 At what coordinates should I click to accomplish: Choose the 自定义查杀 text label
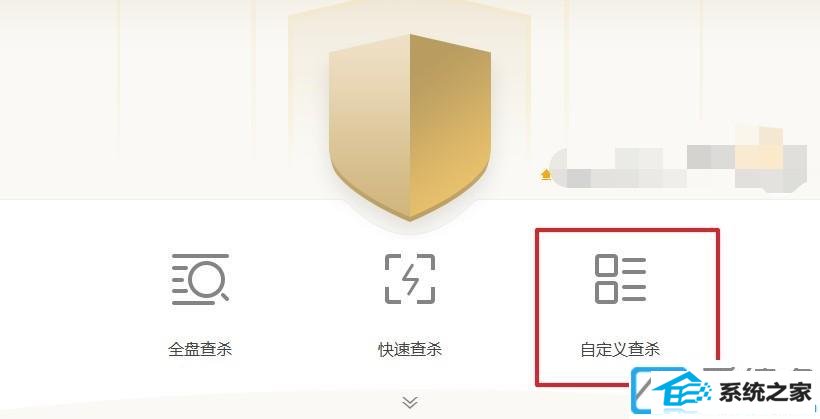point(620,349)
